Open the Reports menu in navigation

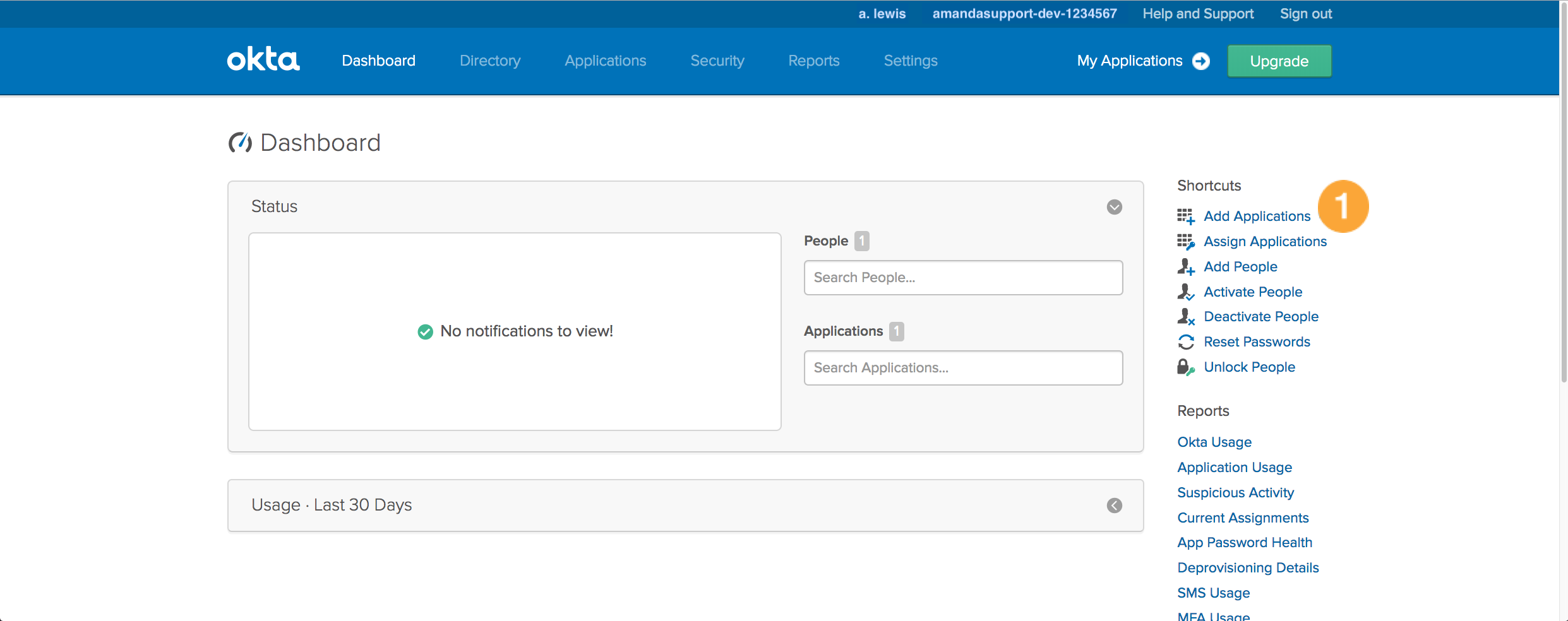[x=813, y=61]
